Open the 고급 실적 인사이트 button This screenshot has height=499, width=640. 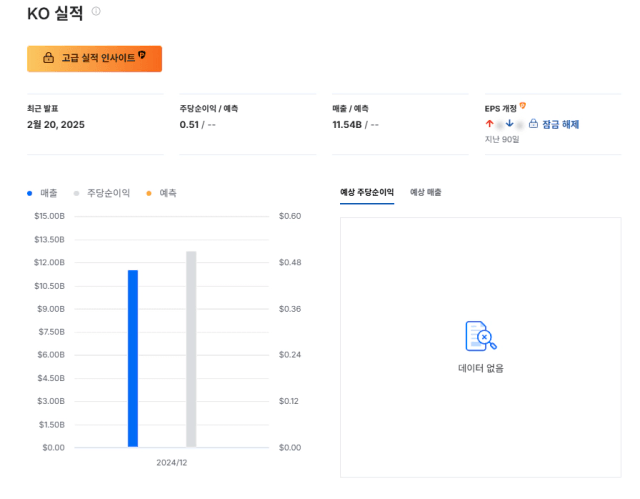tap(94, 59)
